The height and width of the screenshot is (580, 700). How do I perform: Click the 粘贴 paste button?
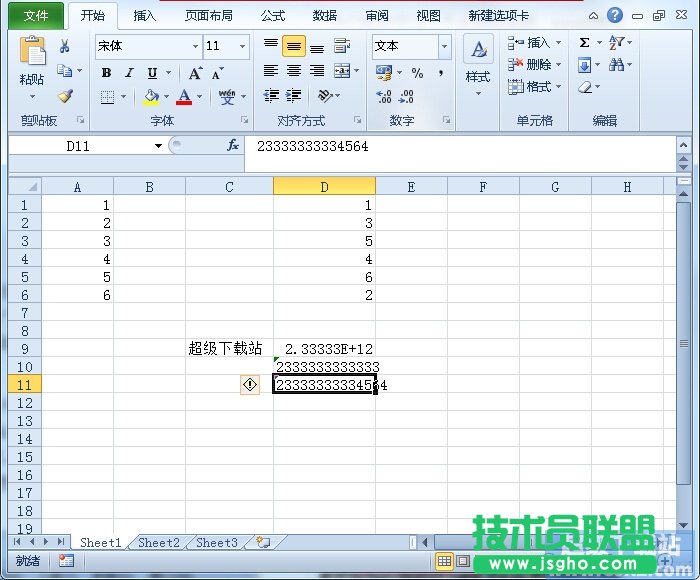(32, 65)
